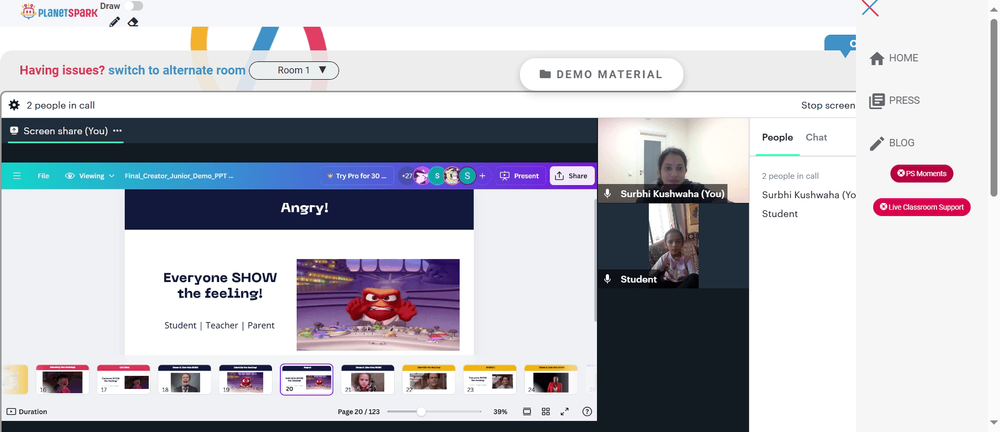
Task: Open the DEMO MATERIAL button
Action: pos(601,74)
